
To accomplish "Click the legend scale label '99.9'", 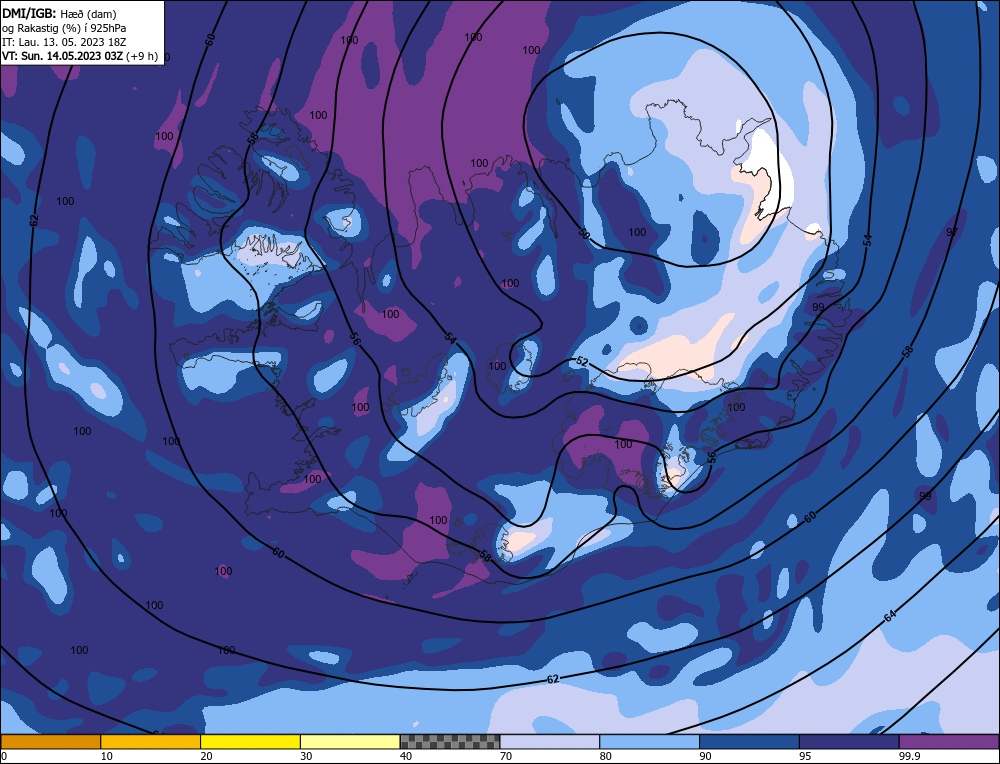I will click(909, 756).
